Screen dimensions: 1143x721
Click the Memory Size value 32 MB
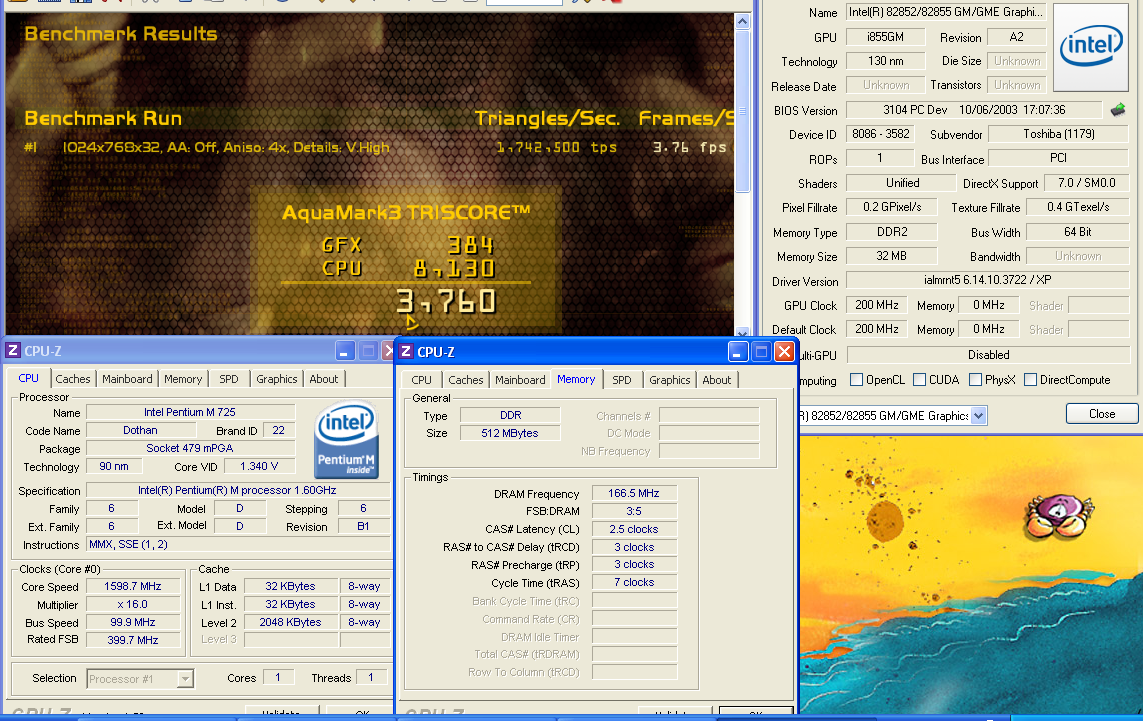[x=892, y=256]
